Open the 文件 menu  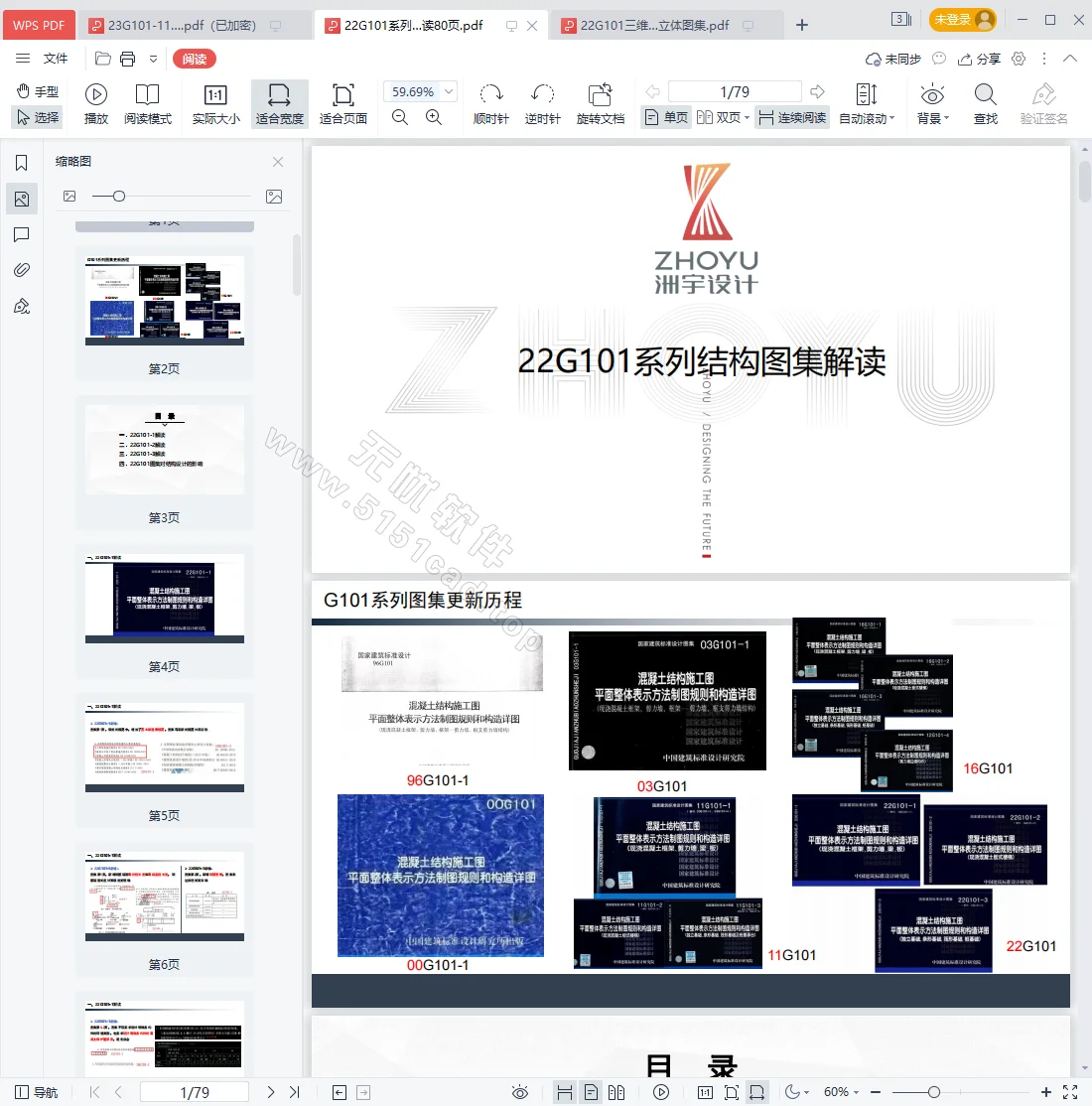tap(56, 58)
